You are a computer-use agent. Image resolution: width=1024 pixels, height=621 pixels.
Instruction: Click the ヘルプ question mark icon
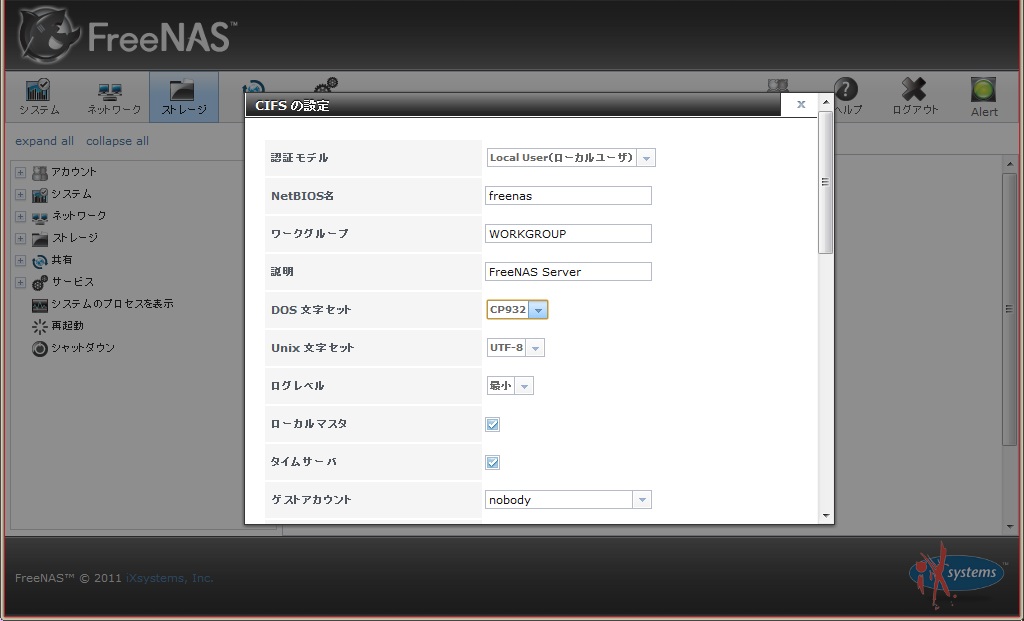[846, 89]
